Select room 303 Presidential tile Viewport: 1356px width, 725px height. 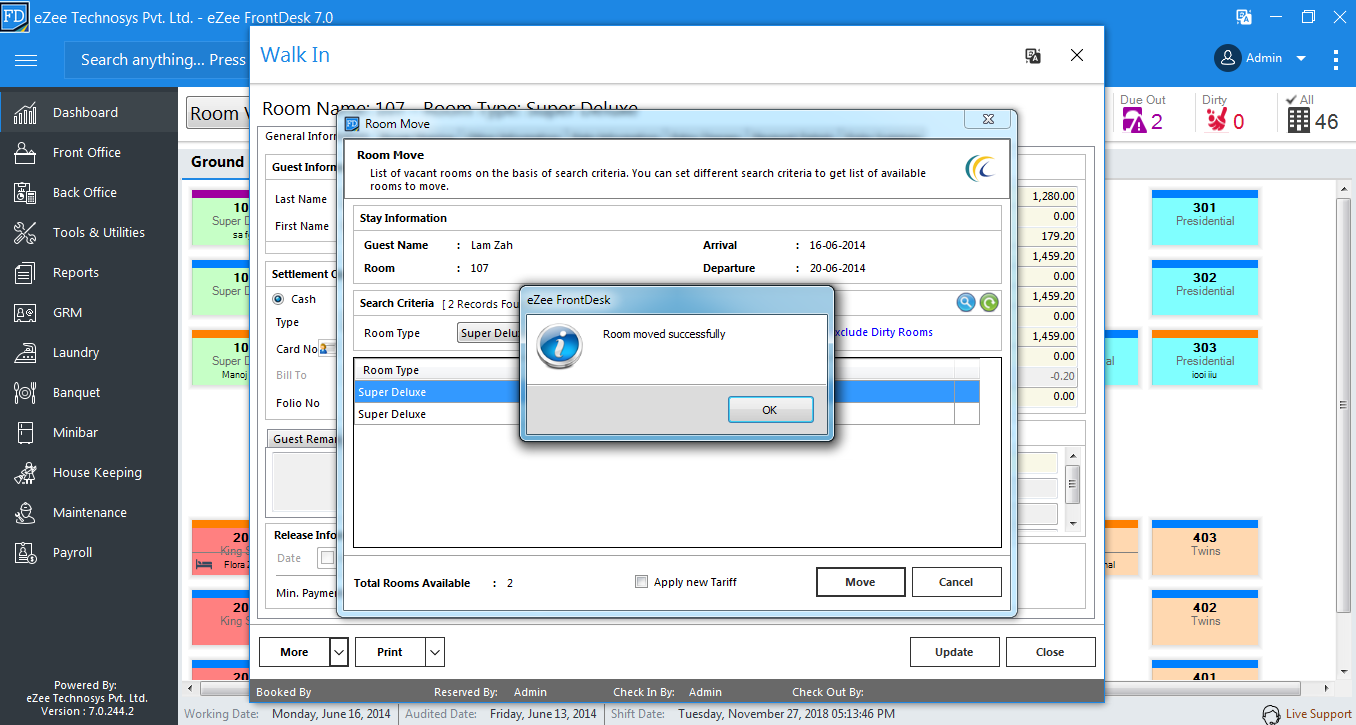(x=1205, y=357)
